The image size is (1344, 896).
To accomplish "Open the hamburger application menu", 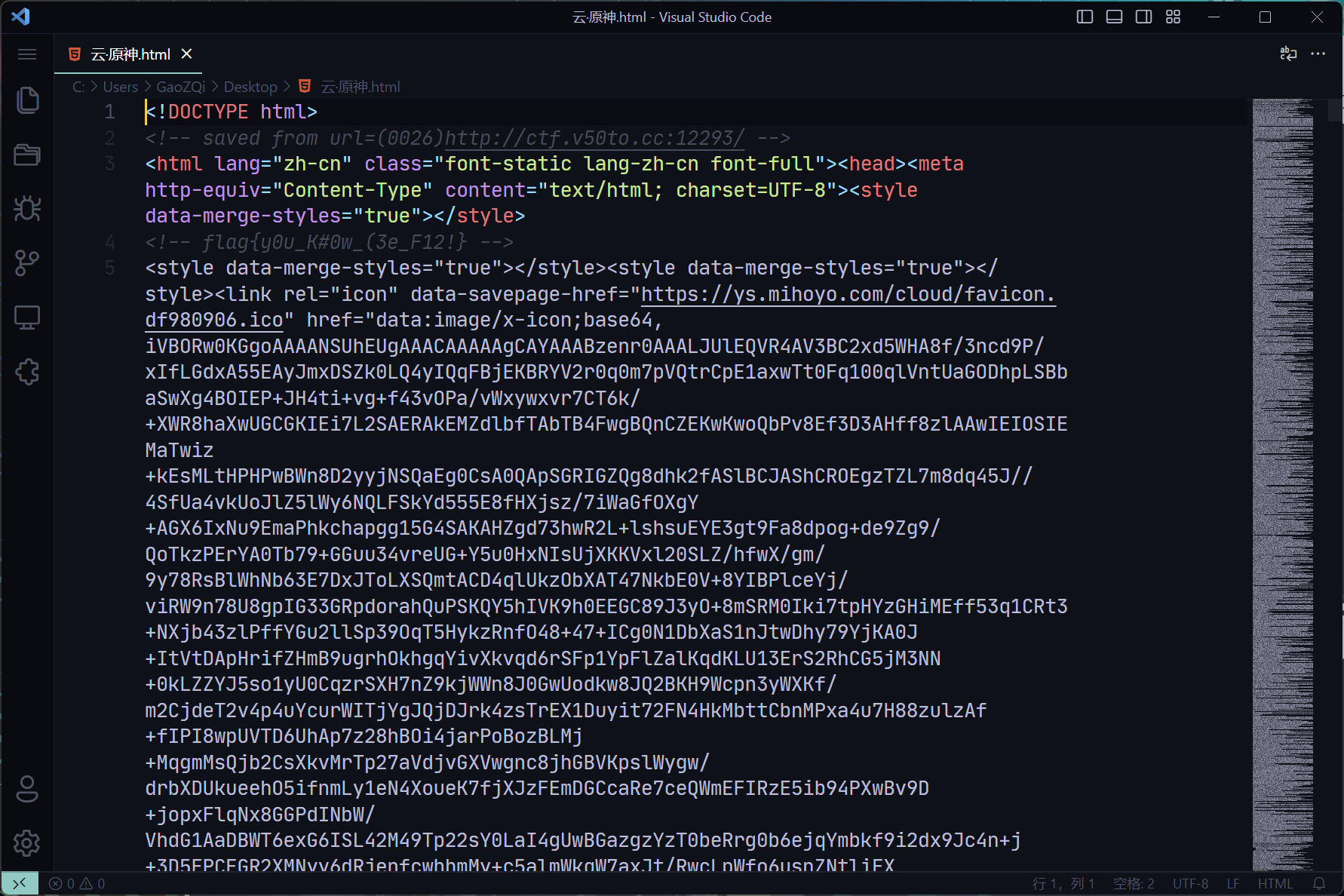I will [x=27, y=54].
